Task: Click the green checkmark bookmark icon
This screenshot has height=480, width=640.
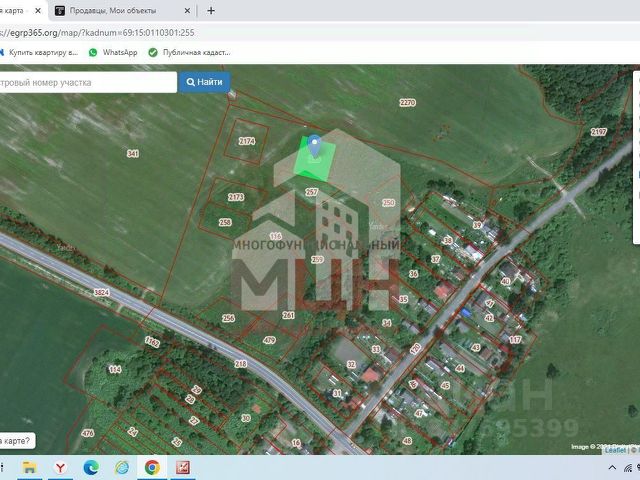Action: point(153,52)
